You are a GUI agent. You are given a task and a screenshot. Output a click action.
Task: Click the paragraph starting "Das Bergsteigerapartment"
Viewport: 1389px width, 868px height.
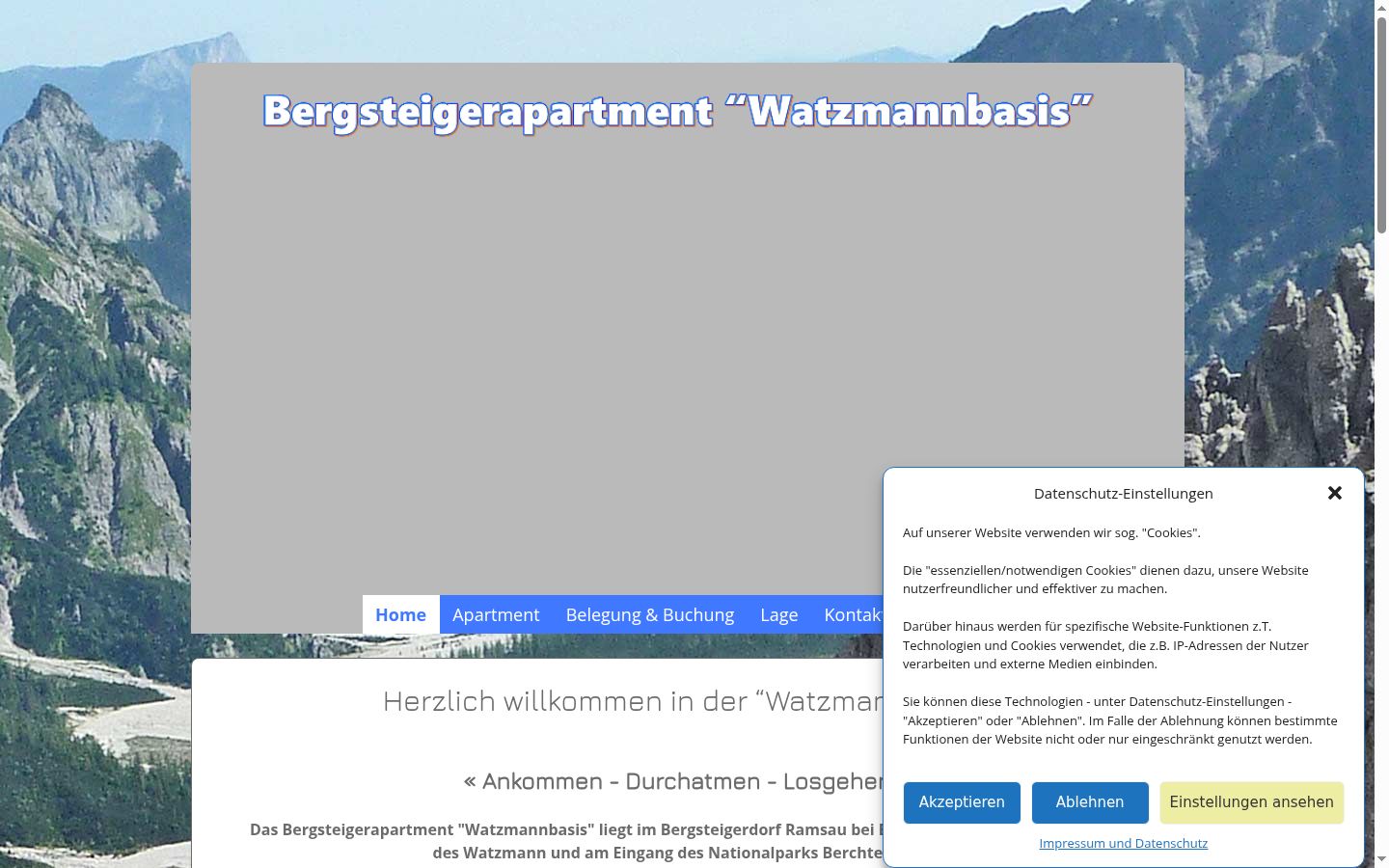[x=566, y=841]
